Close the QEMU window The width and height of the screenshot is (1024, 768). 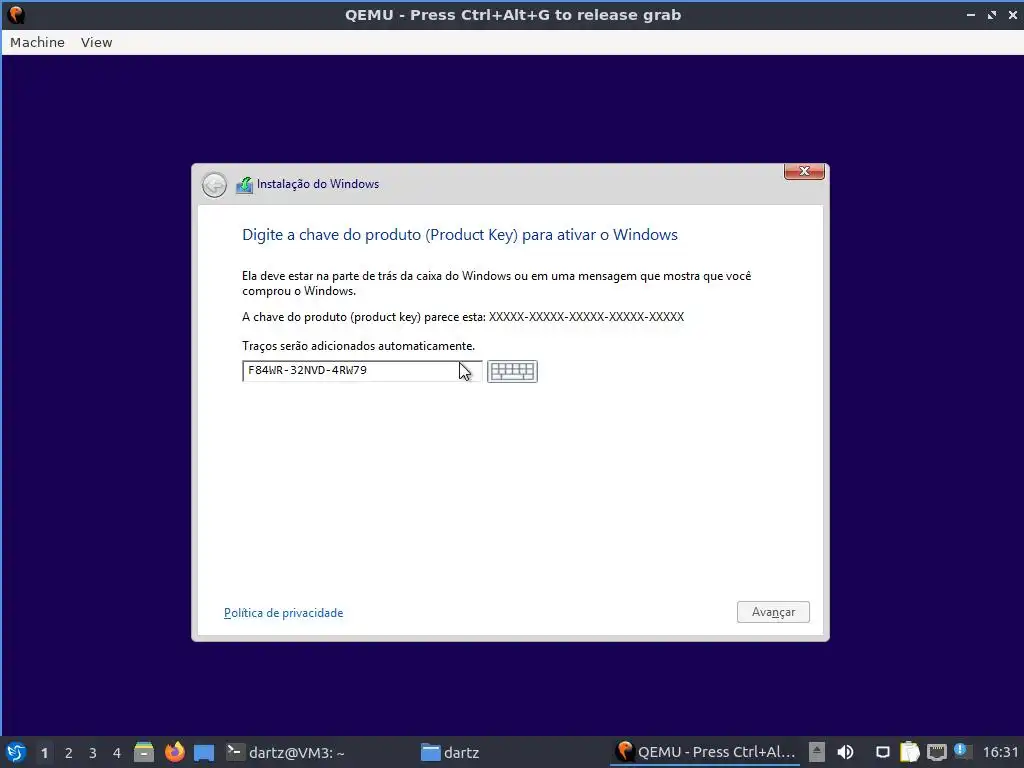pos(1013,14)
